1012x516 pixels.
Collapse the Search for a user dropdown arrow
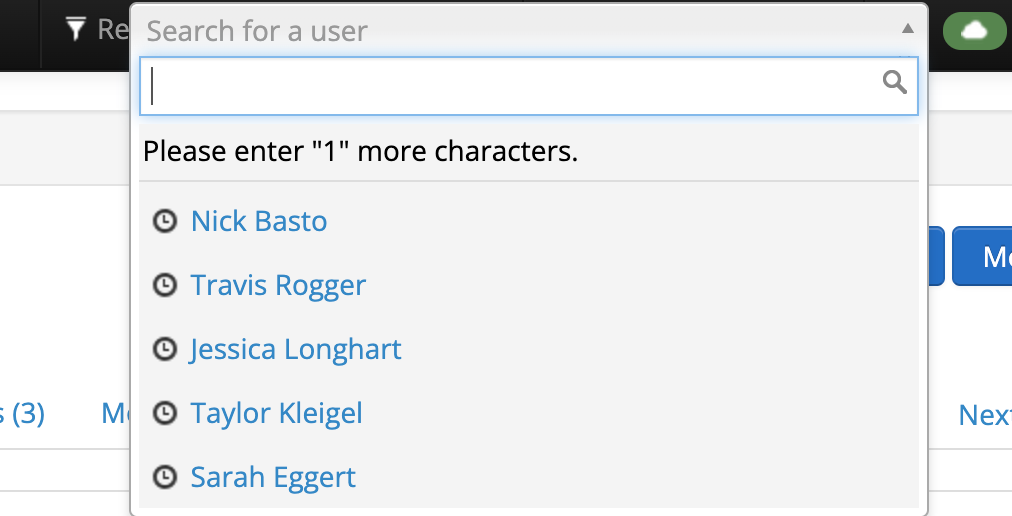click(x=907, y=28)
